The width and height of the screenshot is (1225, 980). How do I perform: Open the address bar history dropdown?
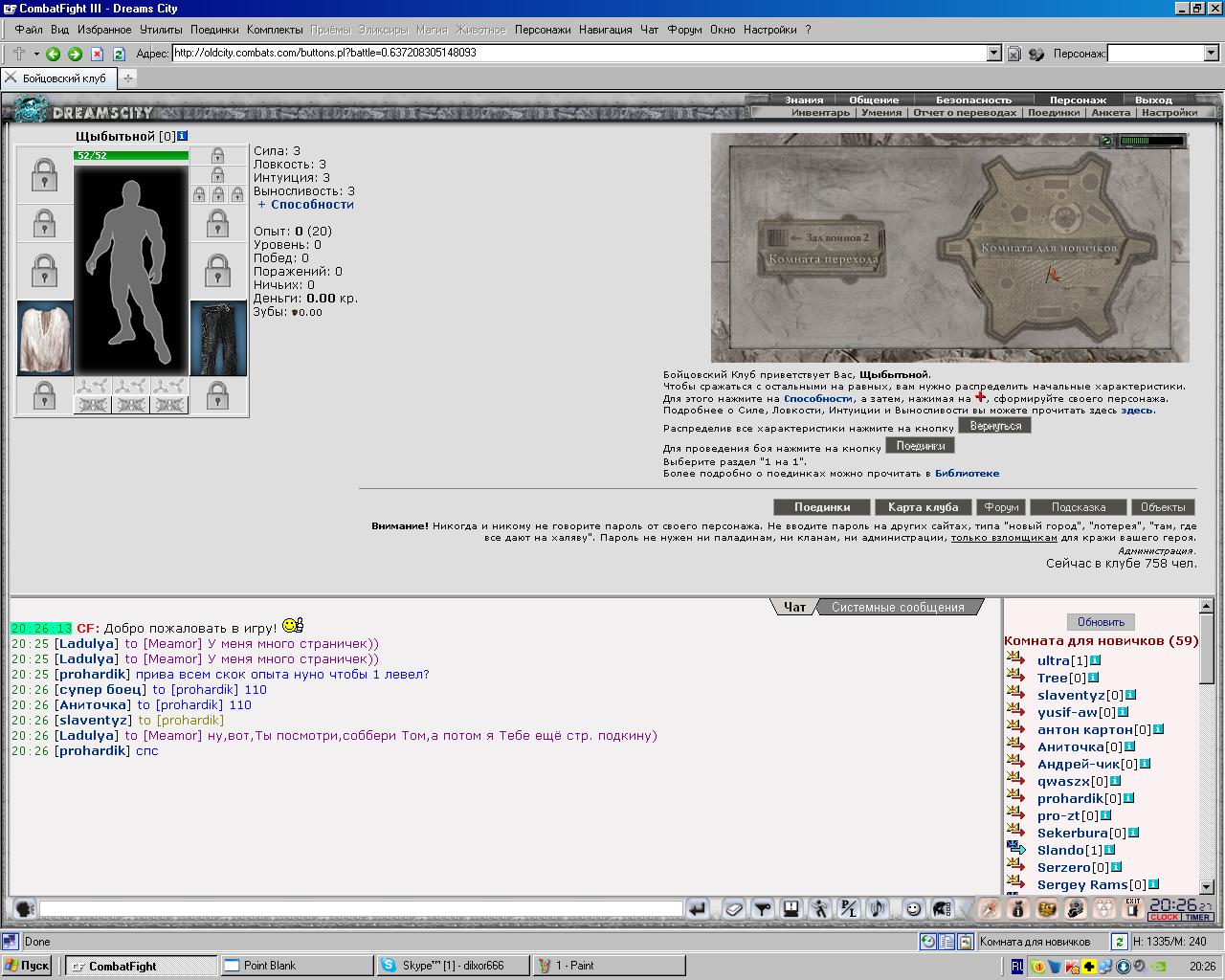[993, 54]
